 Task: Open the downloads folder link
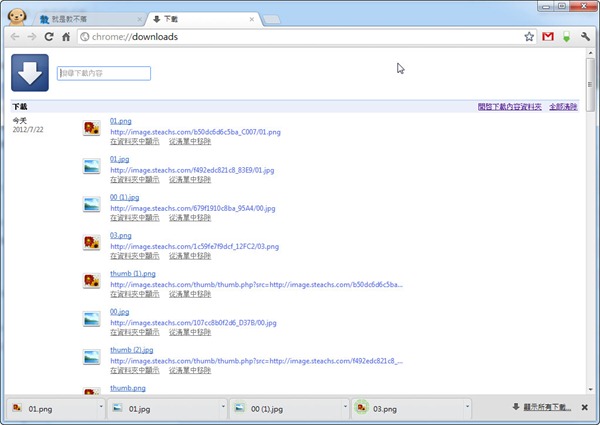click(511, 106)
